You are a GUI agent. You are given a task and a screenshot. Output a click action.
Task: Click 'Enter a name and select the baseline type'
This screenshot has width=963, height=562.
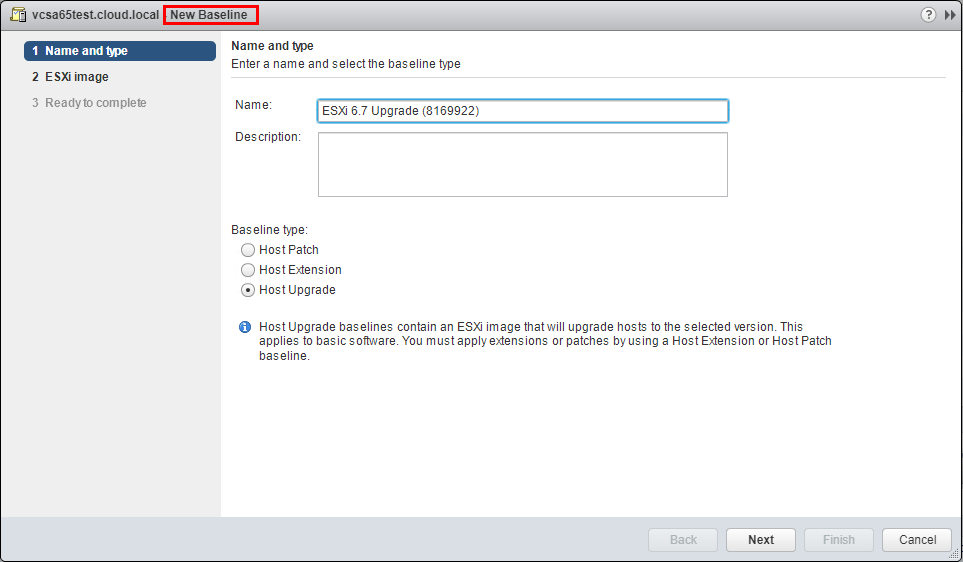tap(346, 64)
